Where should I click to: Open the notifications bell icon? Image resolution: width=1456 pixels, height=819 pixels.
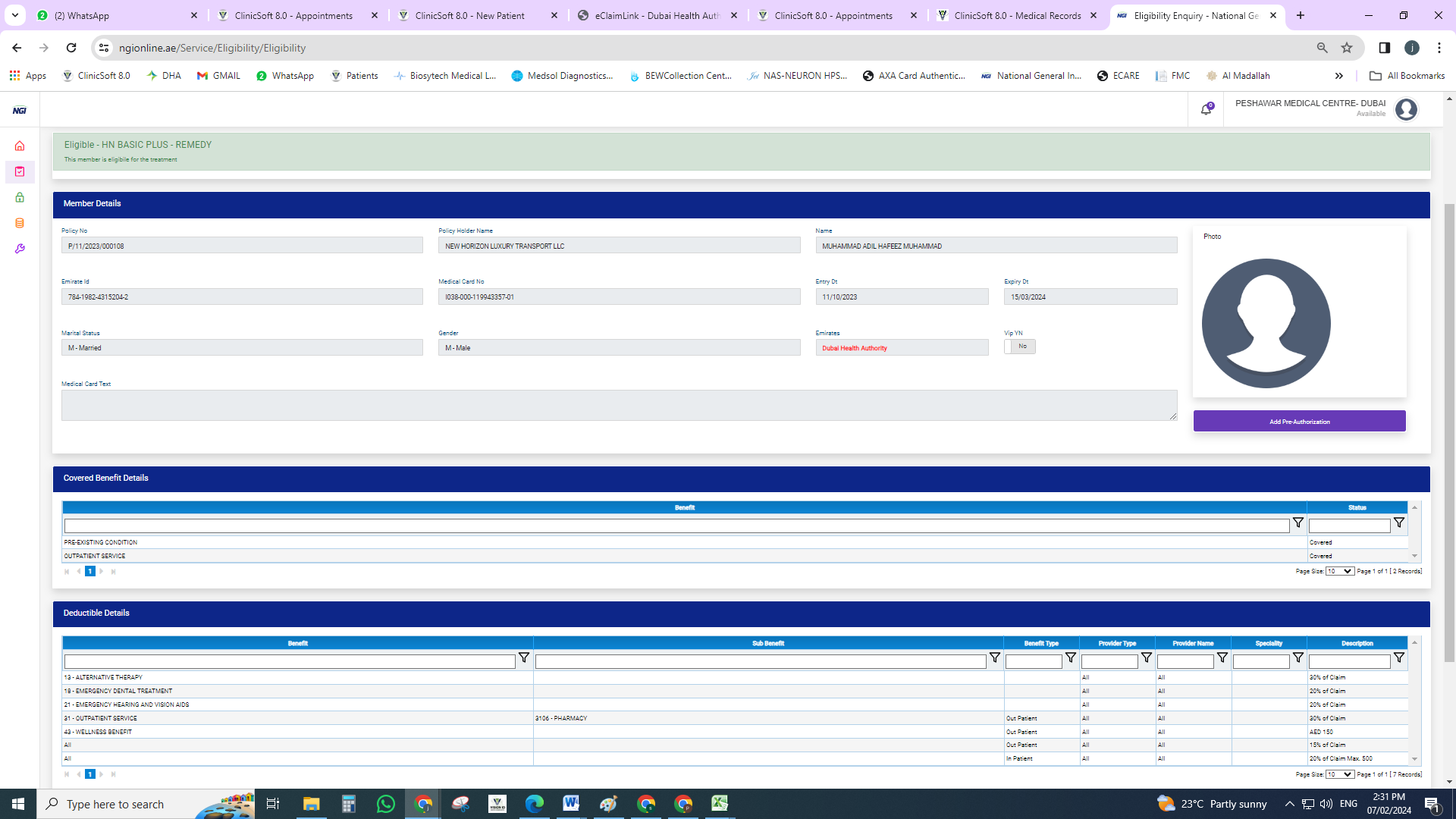click(1206, 110)
